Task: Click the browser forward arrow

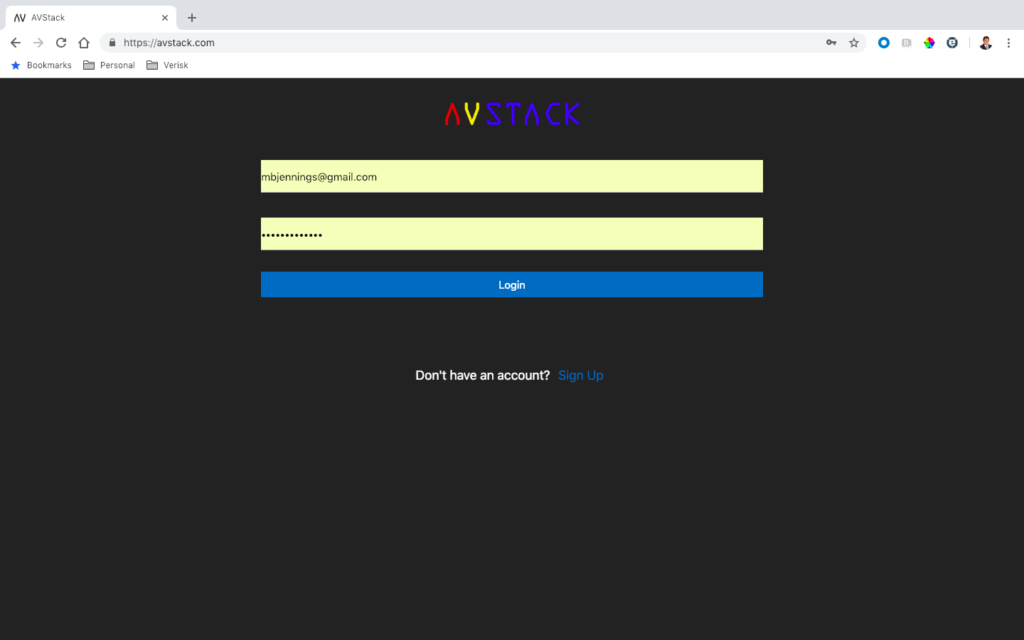Action: pos(39,42)
